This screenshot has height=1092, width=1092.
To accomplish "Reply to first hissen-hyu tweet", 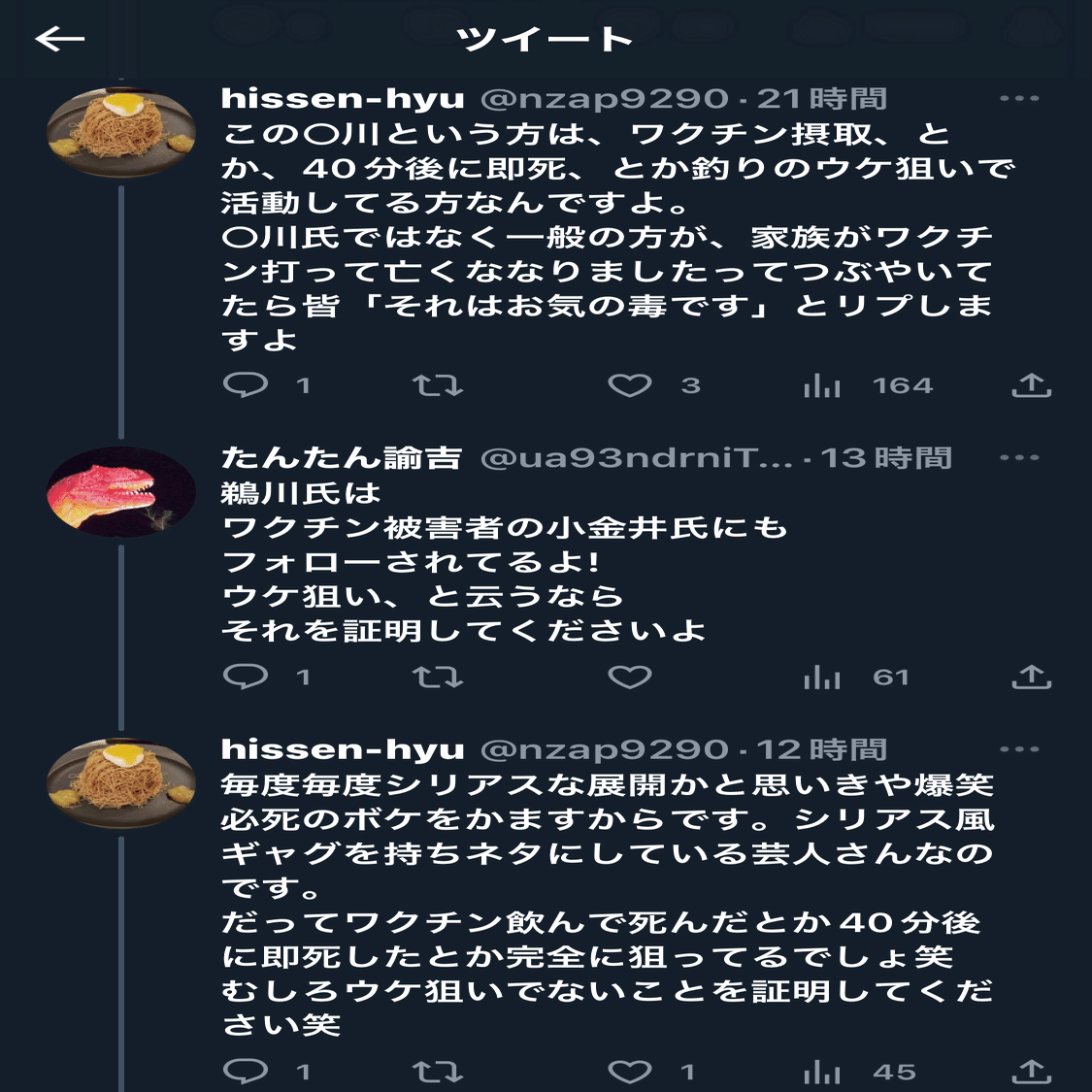I will tap(246, 384).
